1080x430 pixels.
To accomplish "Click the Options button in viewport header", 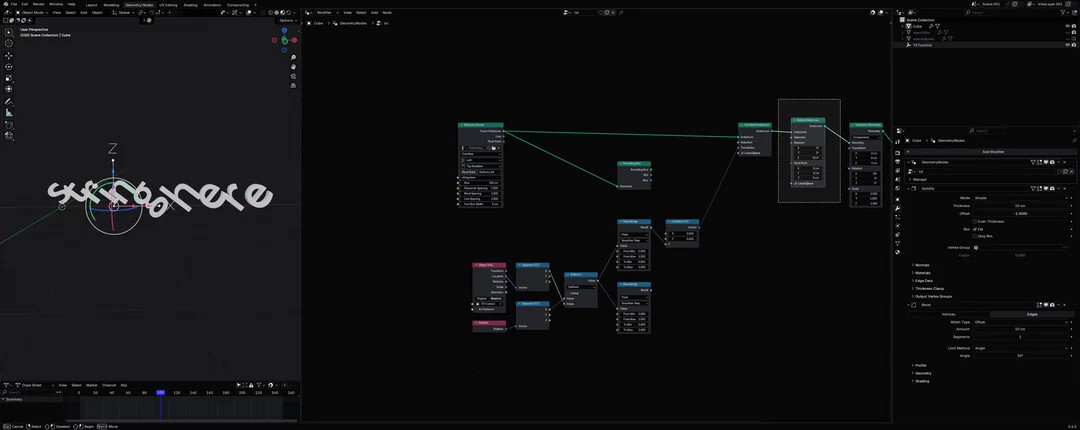I will pyautogui.click(x=287, y=21).
